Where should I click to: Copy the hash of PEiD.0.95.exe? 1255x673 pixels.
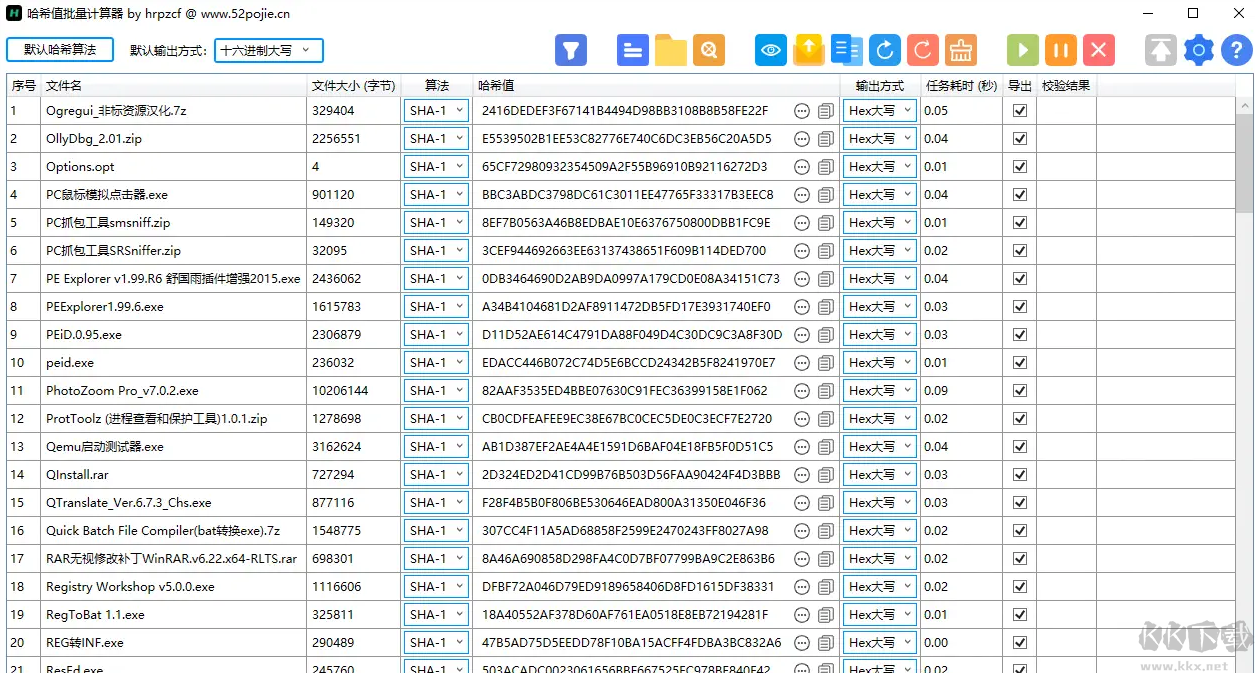click(x=826, y=335)
